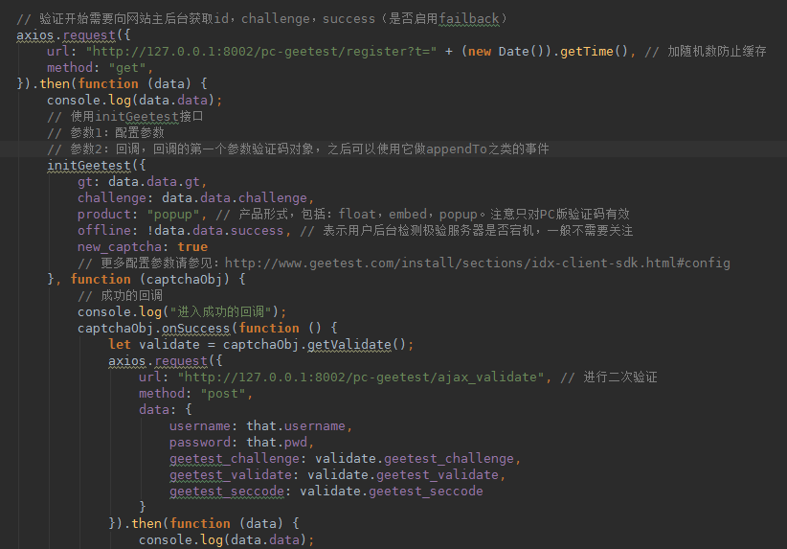Click new_captcha property name

119,247
